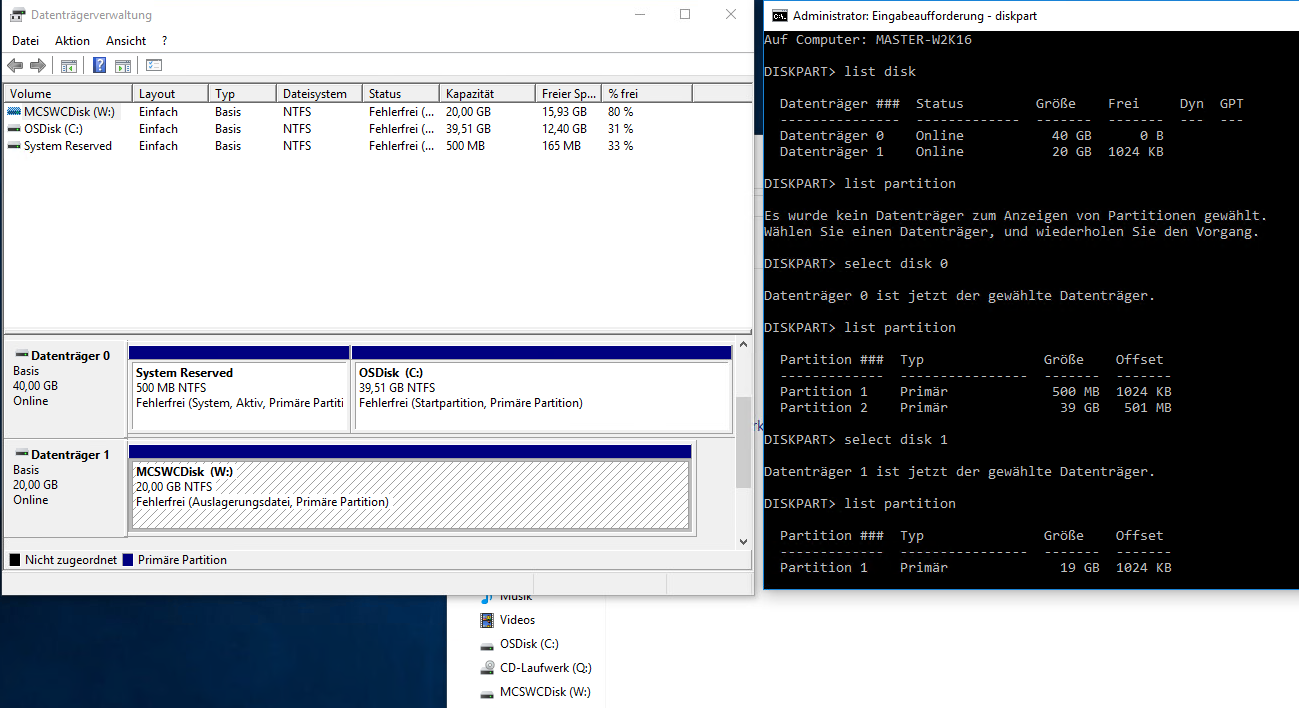Image resolution: width=1299 pixels, height=708 pixels.
Task: Open the Ansicht menu
Action: coord(125,40)
